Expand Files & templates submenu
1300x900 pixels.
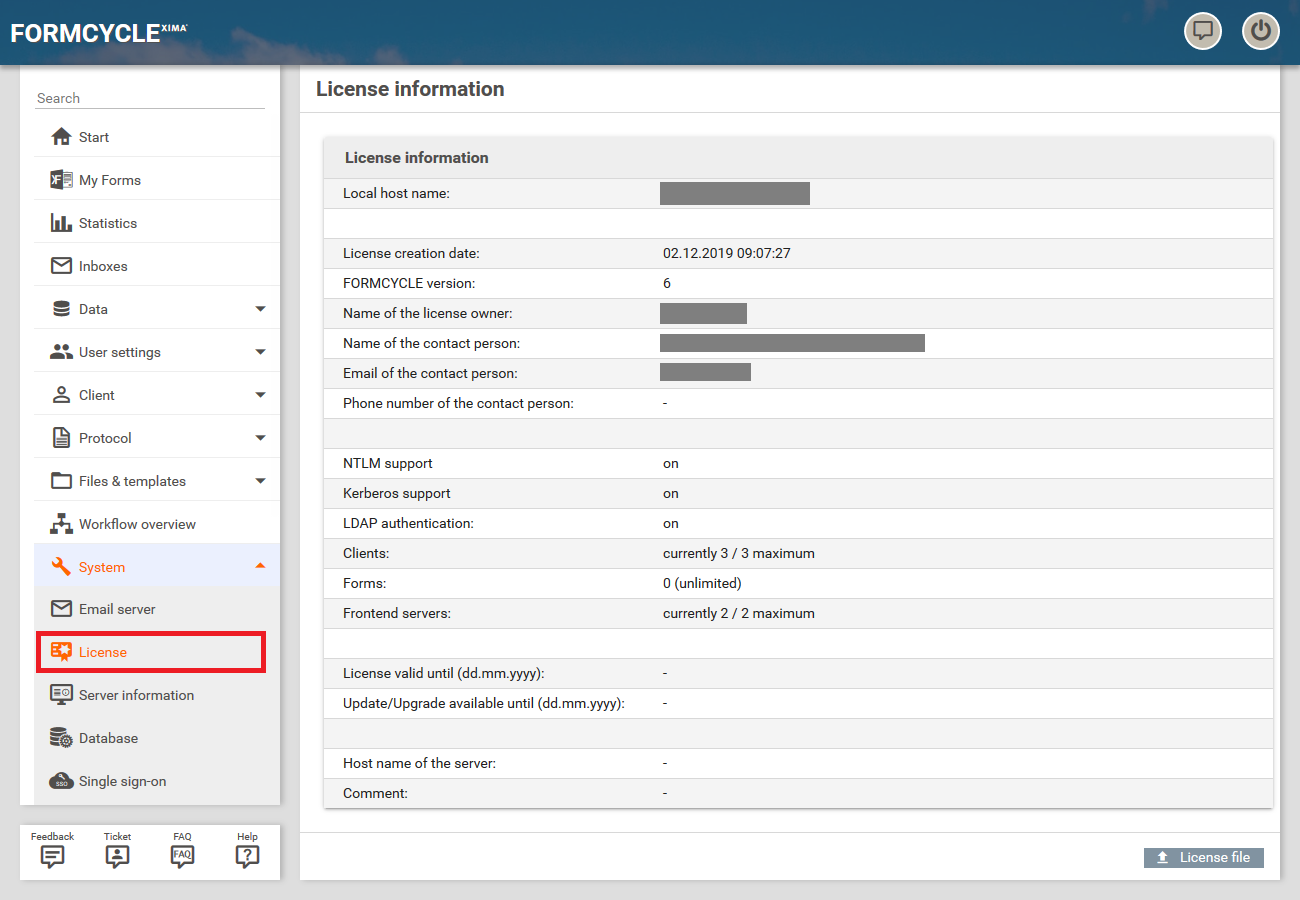pyautogui.click(x=260, y=481)
